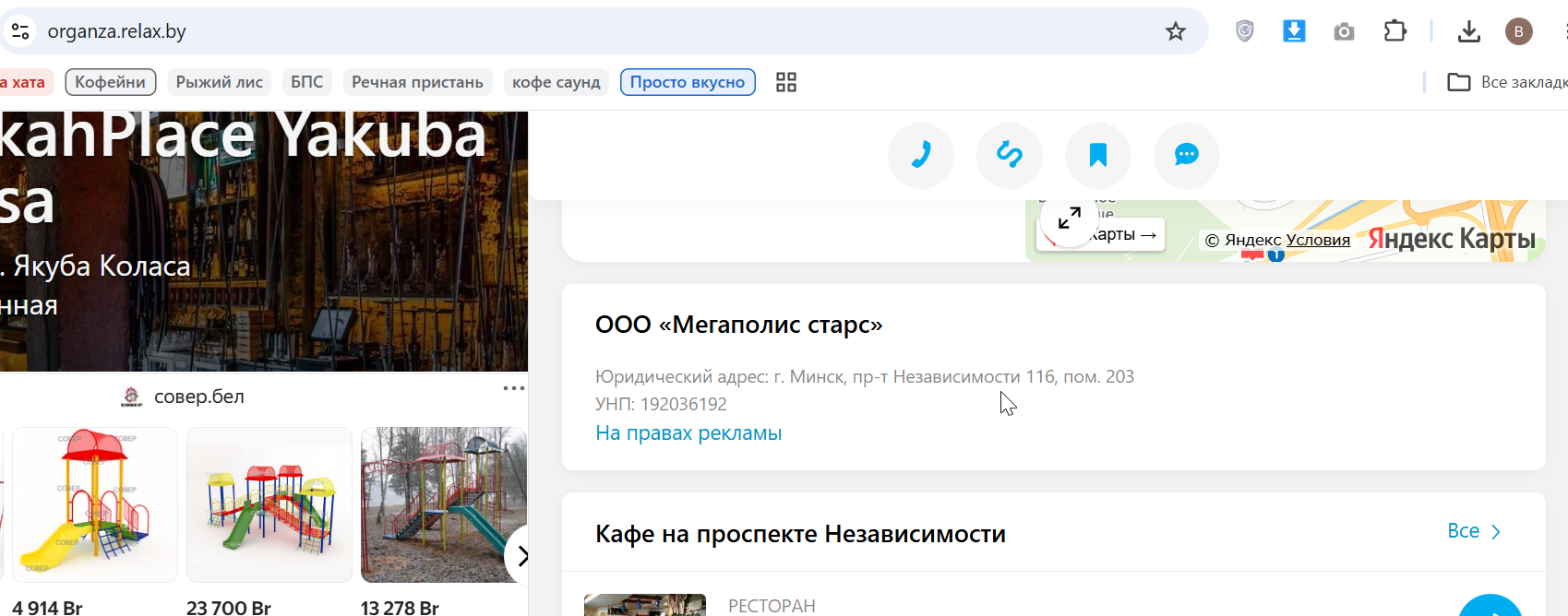Image resolution: width=1568 pixels, height=616 pixels.
Task: Open the Кофейни bookmark
Action: pyautogui.click(x=110, y=82)
